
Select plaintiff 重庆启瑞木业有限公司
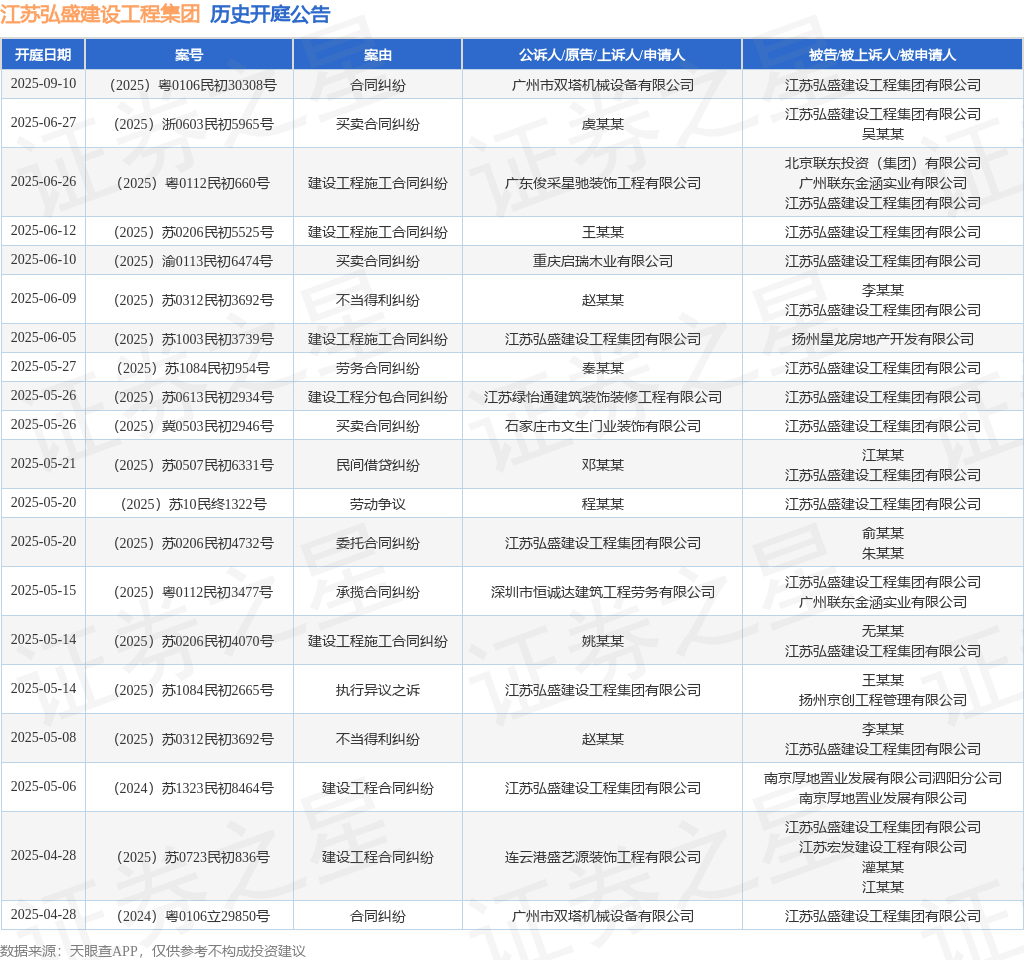point(602,261)
